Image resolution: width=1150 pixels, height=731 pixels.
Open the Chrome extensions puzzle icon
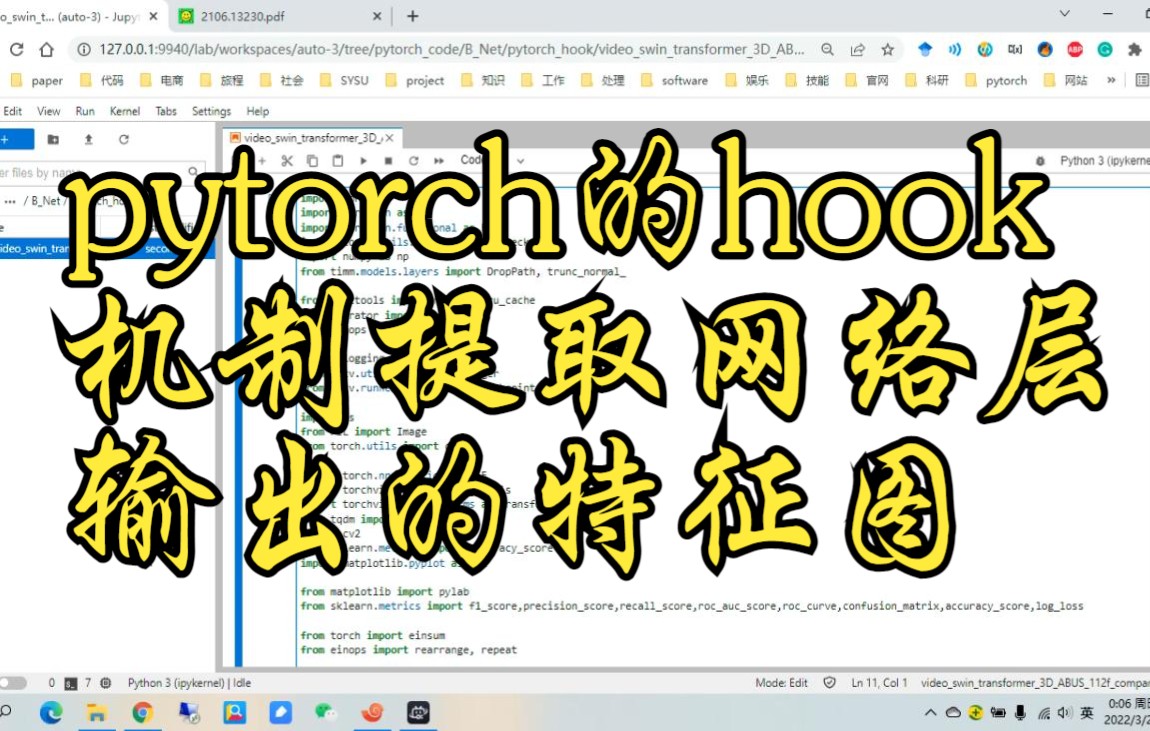pos(1135,49)
